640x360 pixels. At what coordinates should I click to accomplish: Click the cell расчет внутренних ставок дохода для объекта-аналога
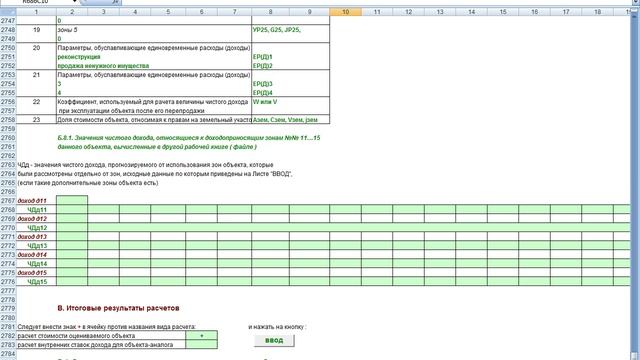tap(101, 344)
